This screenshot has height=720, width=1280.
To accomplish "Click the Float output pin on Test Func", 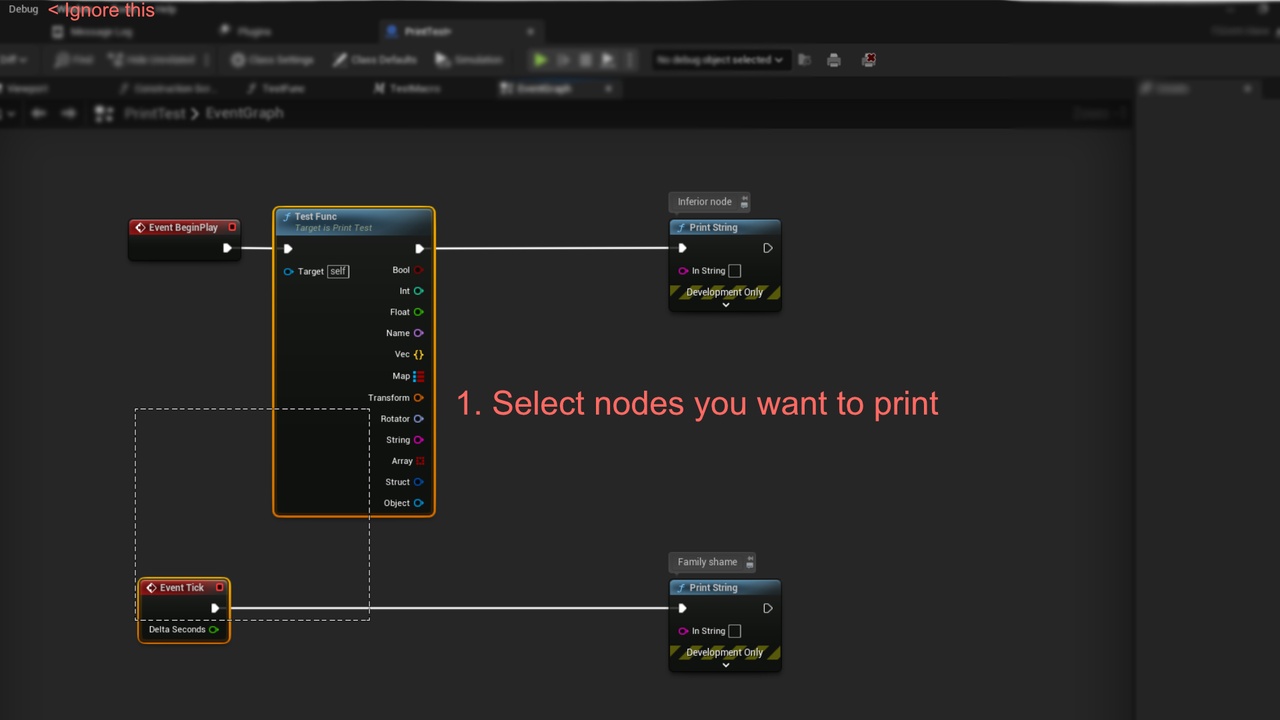I will pos(419,312).
